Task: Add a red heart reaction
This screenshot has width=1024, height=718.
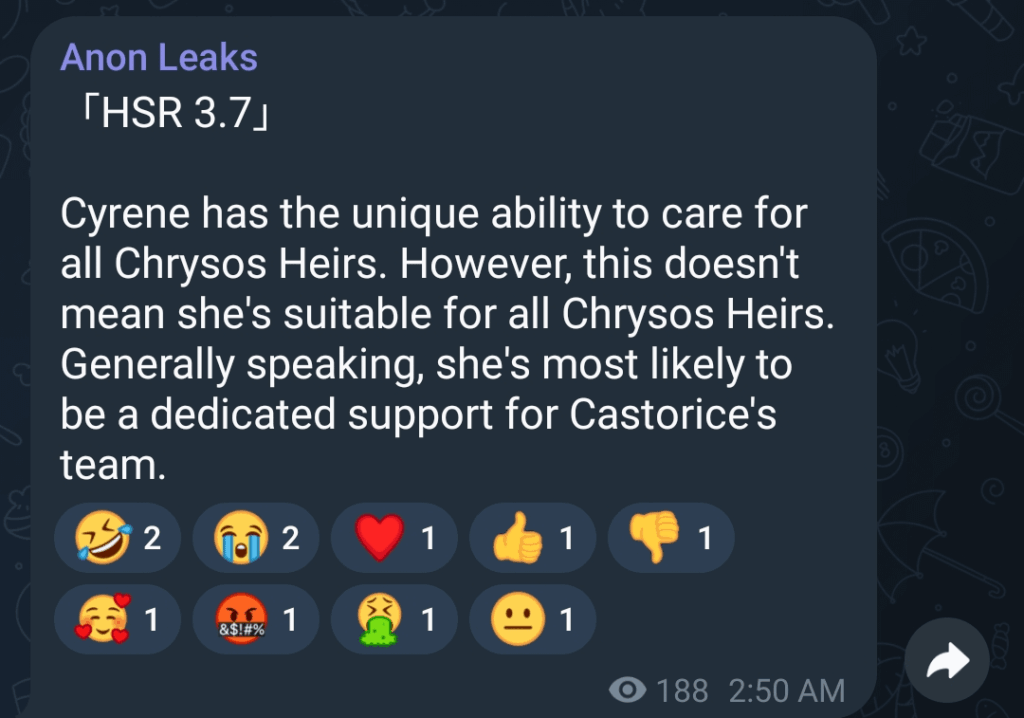Action: tap(393, 538)
